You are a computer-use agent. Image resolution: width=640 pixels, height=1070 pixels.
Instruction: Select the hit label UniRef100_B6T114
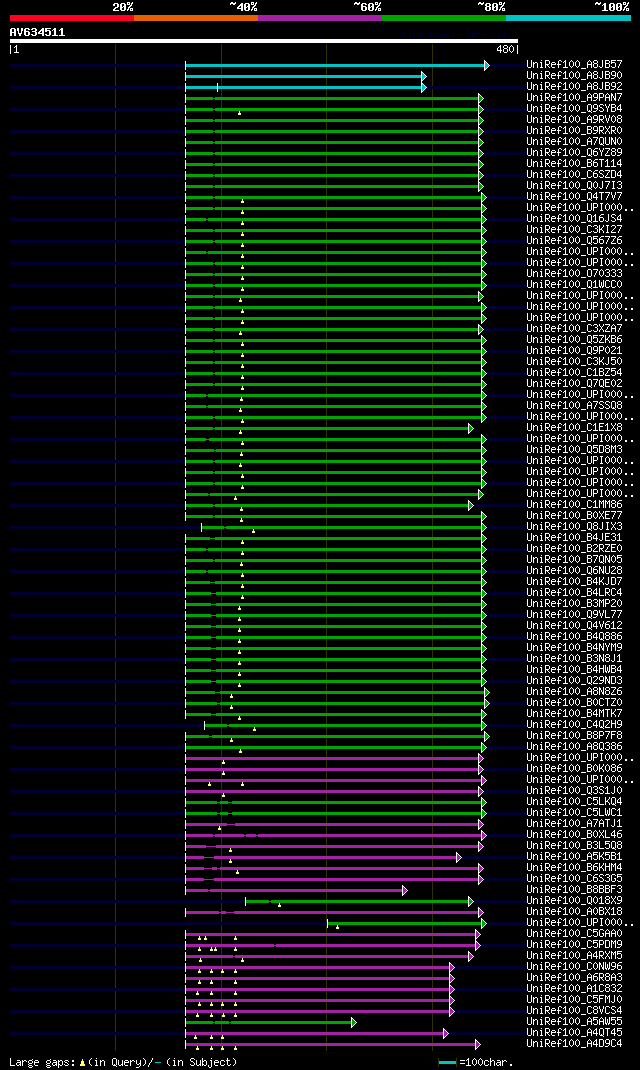(574, 164)
